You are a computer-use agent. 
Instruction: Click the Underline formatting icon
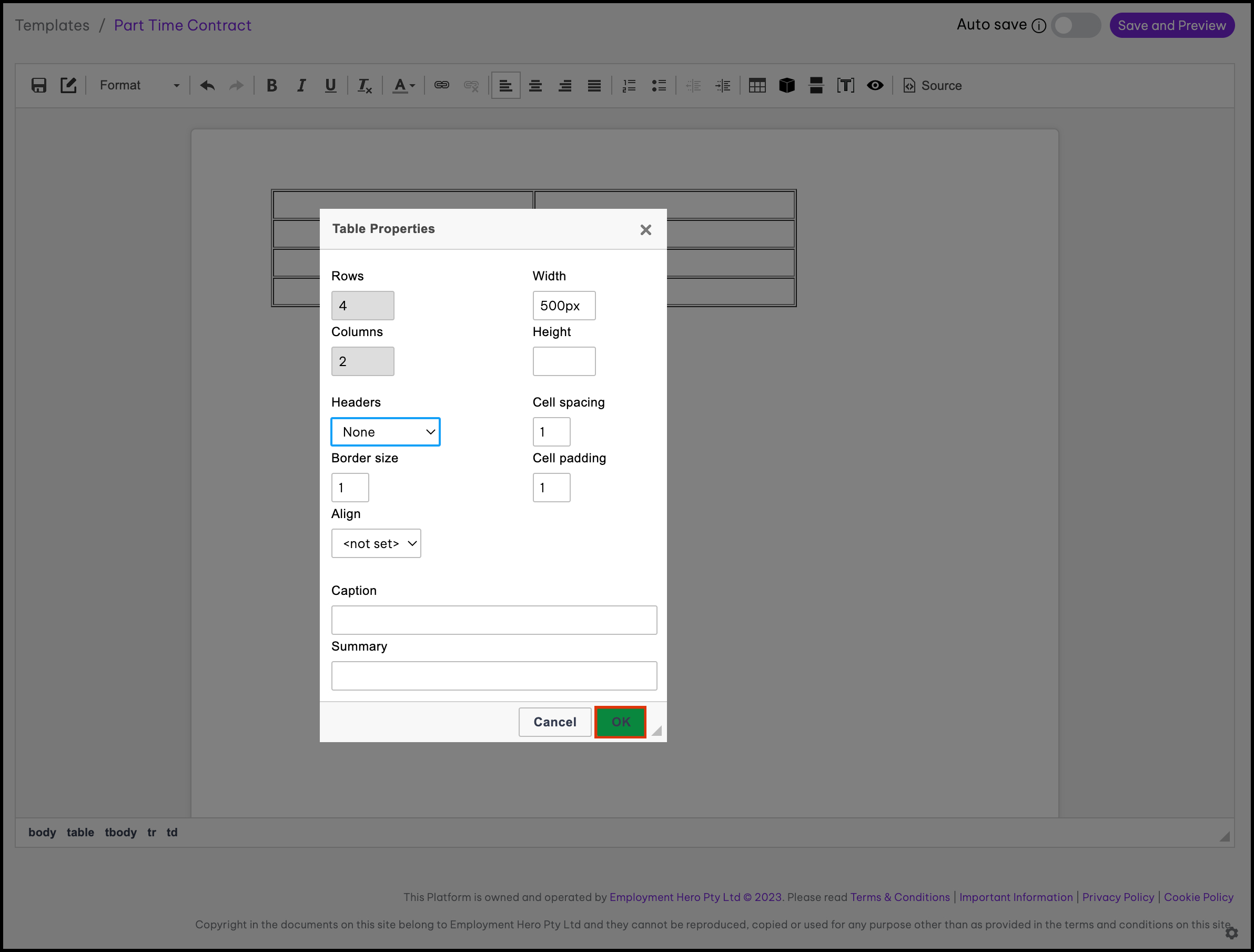(x=330, y=86)
